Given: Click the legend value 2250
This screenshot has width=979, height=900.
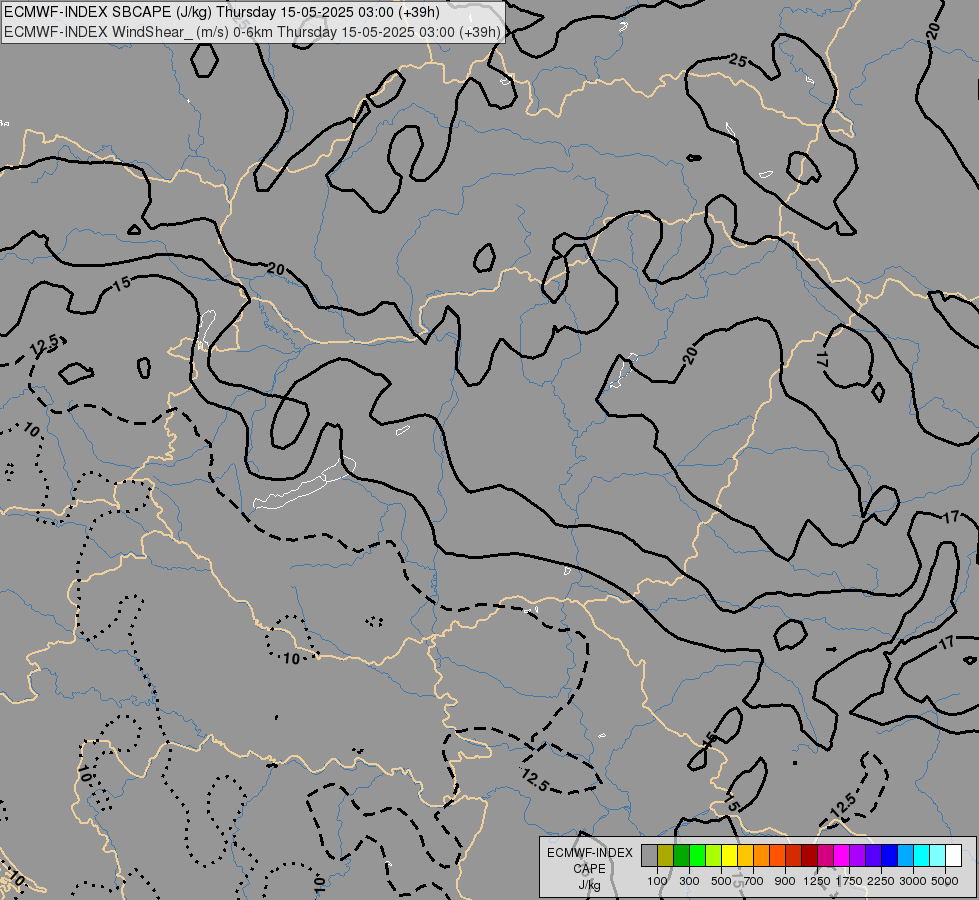Looking at the screenshot, I should coord(881,881).
